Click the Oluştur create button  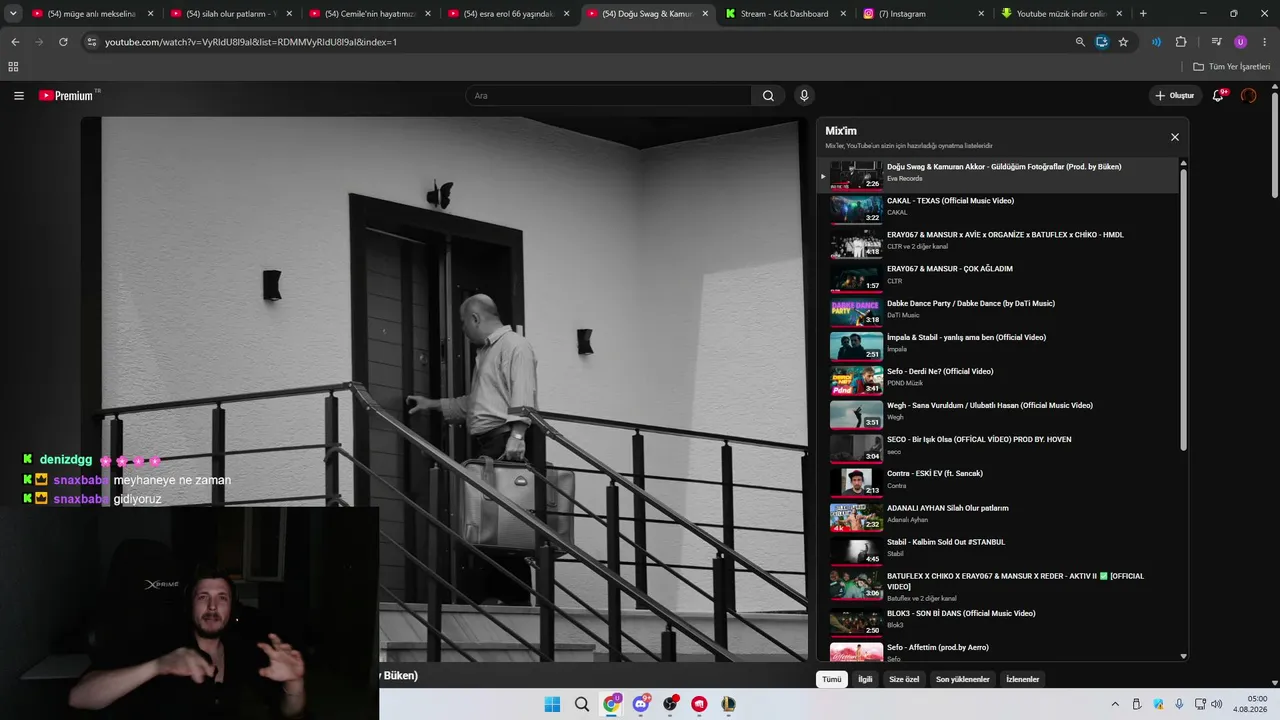1175,96
